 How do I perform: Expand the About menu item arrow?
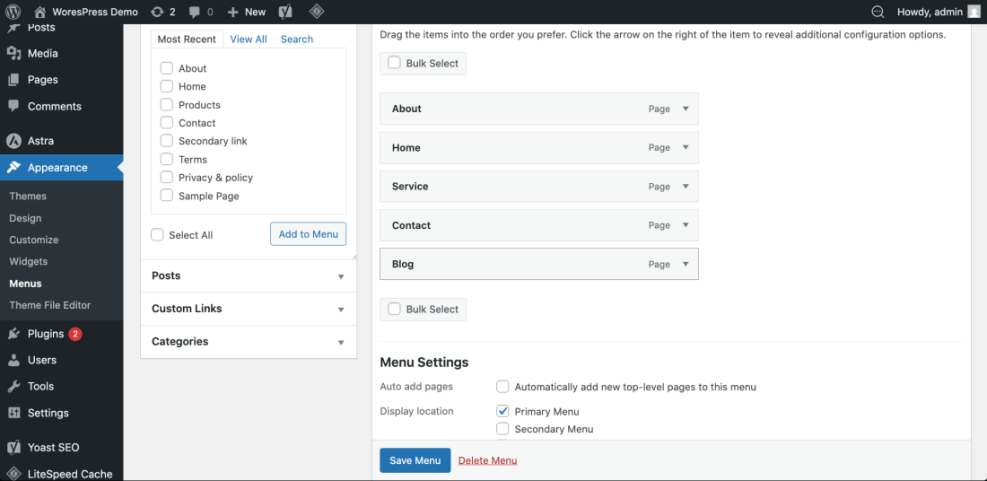(686, 109)
